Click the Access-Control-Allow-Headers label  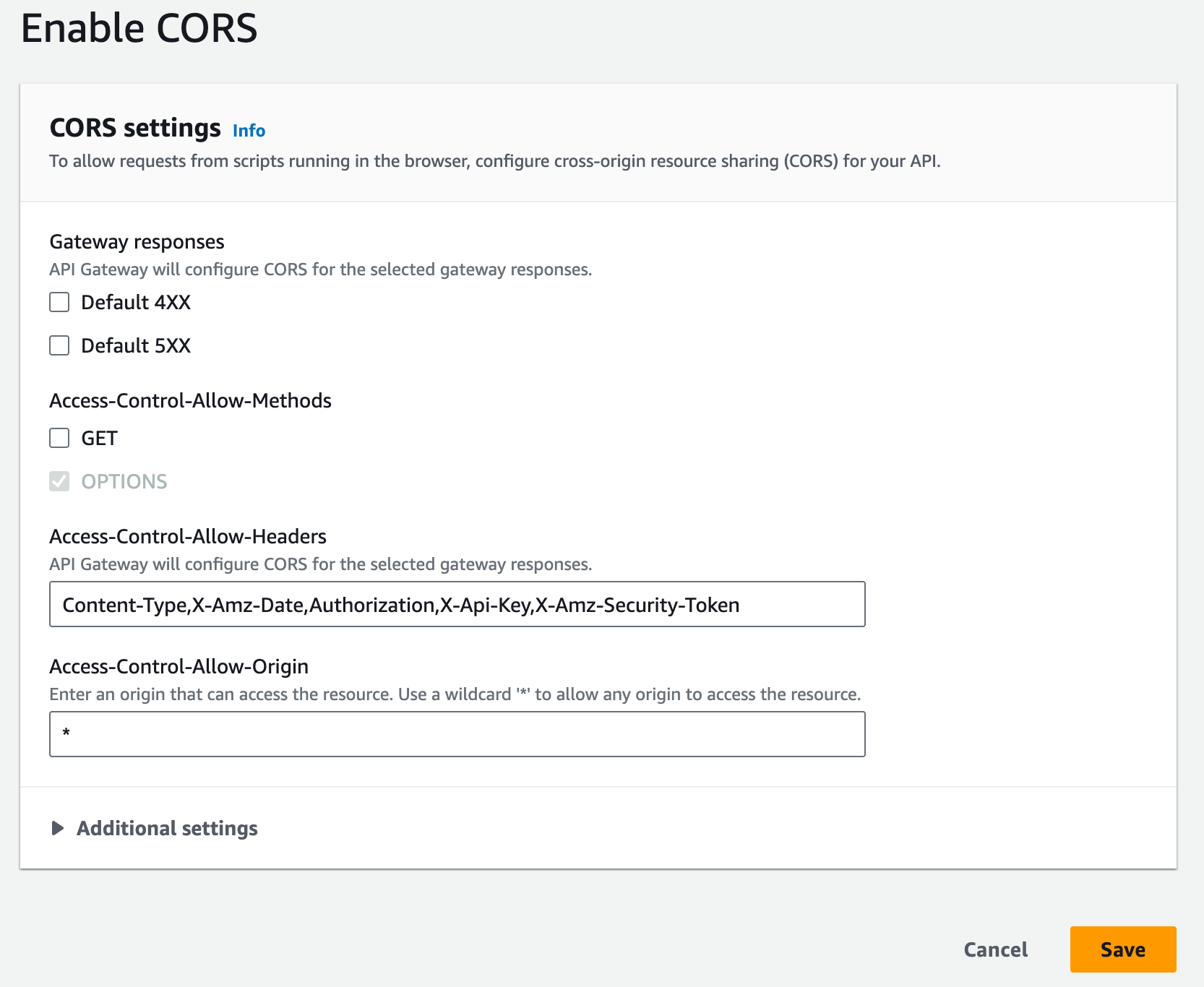pos(188,536)
